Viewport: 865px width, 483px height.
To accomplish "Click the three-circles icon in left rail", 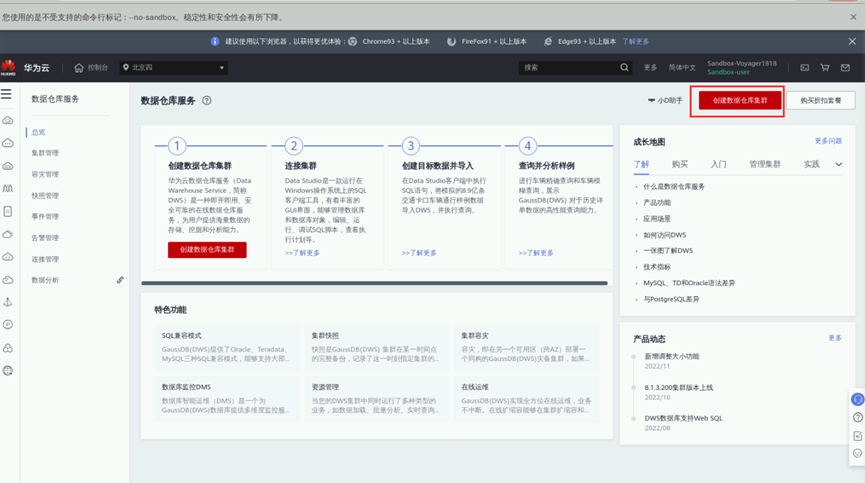I will point(8,348).
